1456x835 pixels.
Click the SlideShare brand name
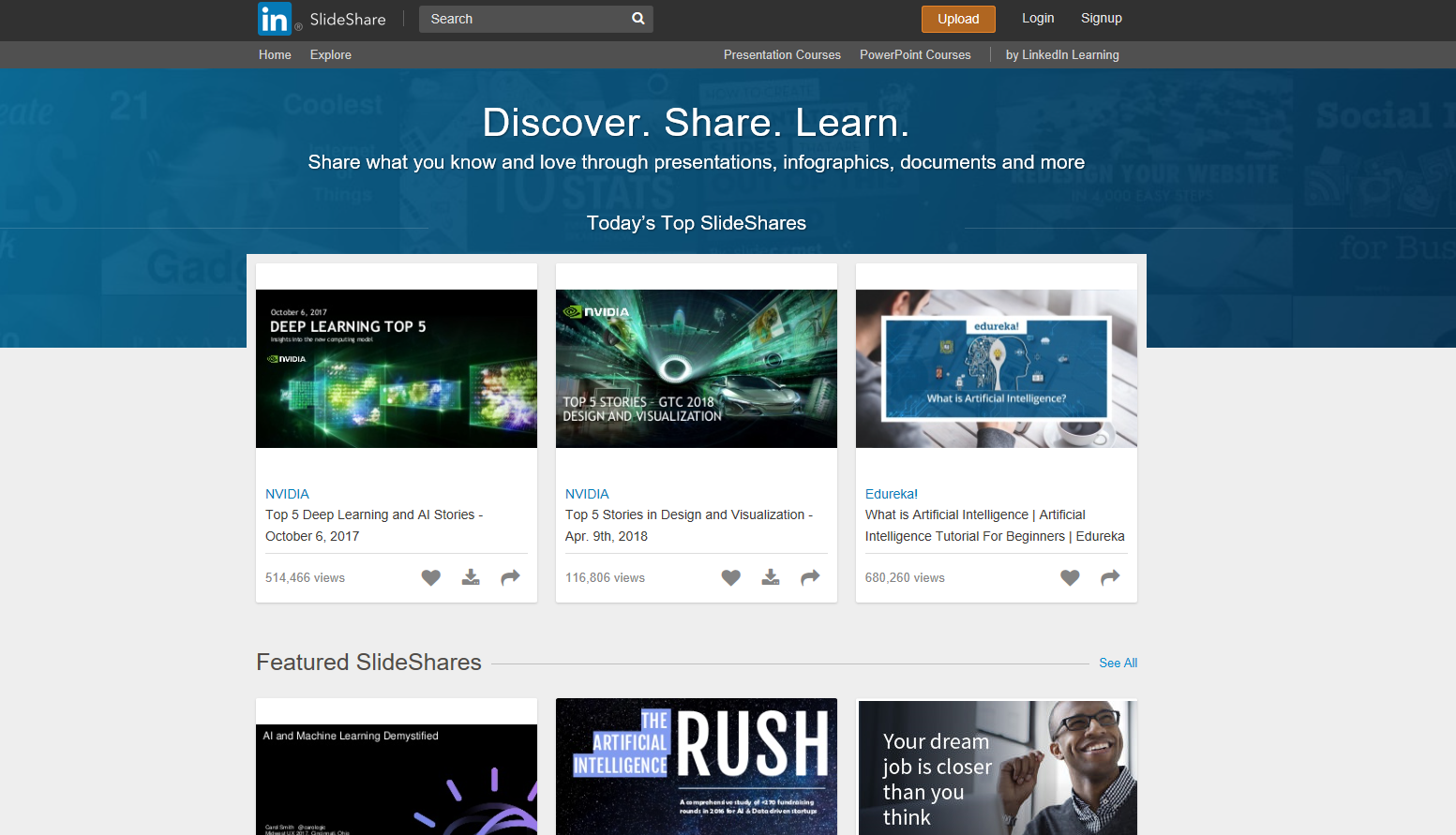coord(348,19)
